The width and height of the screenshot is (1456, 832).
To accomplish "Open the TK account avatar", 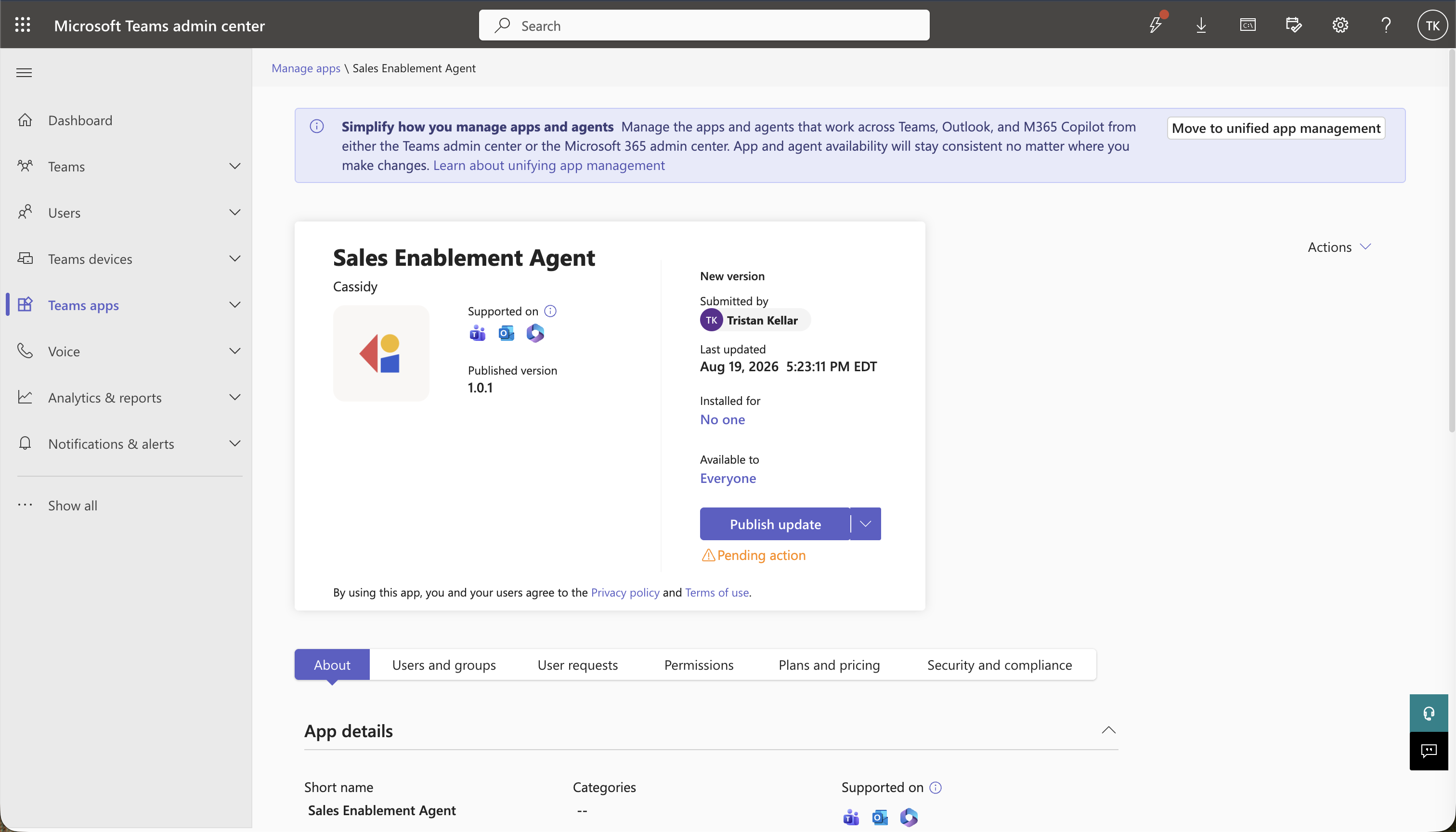I will tap(1432, 25).
